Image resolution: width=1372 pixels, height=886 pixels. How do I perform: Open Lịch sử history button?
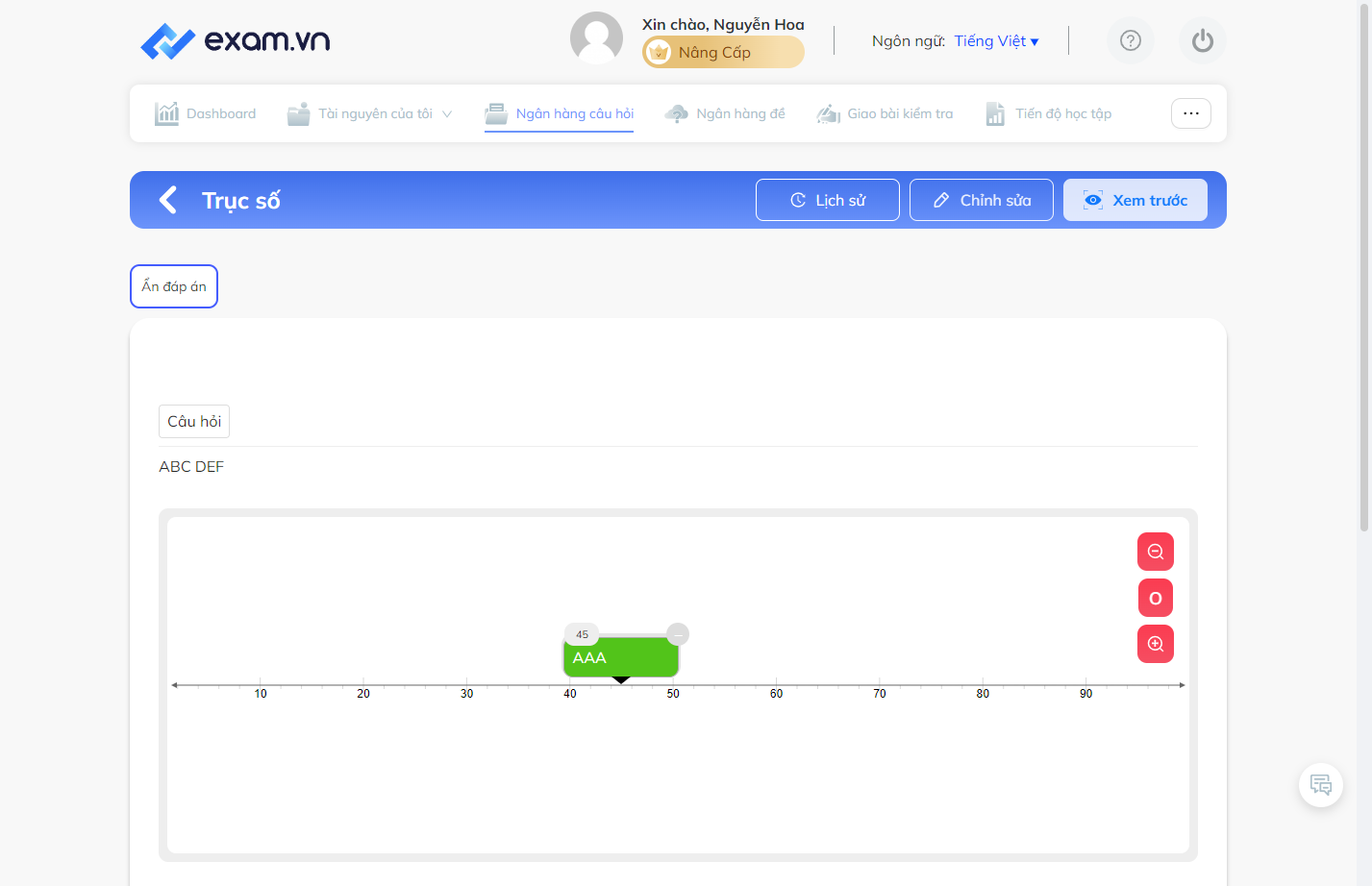828,200
